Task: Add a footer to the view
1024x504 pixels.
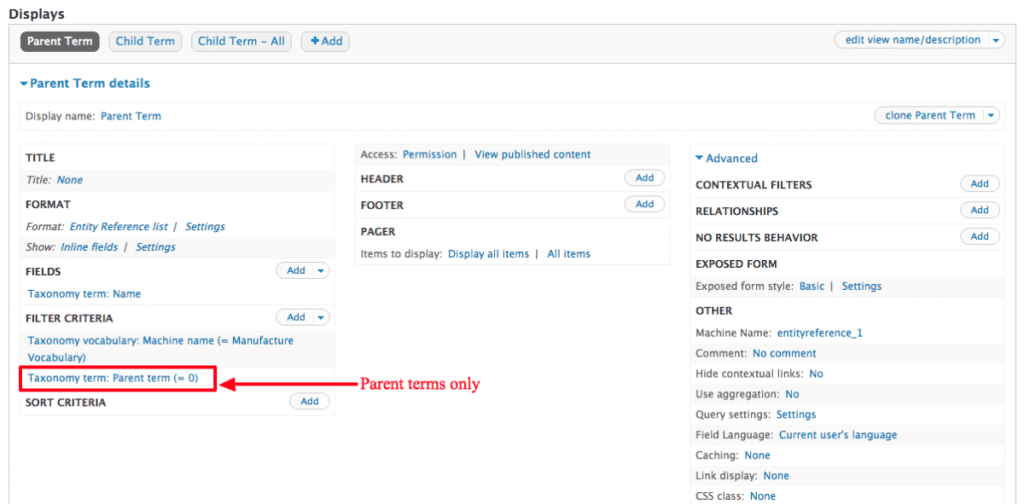Action: (644, 204)
